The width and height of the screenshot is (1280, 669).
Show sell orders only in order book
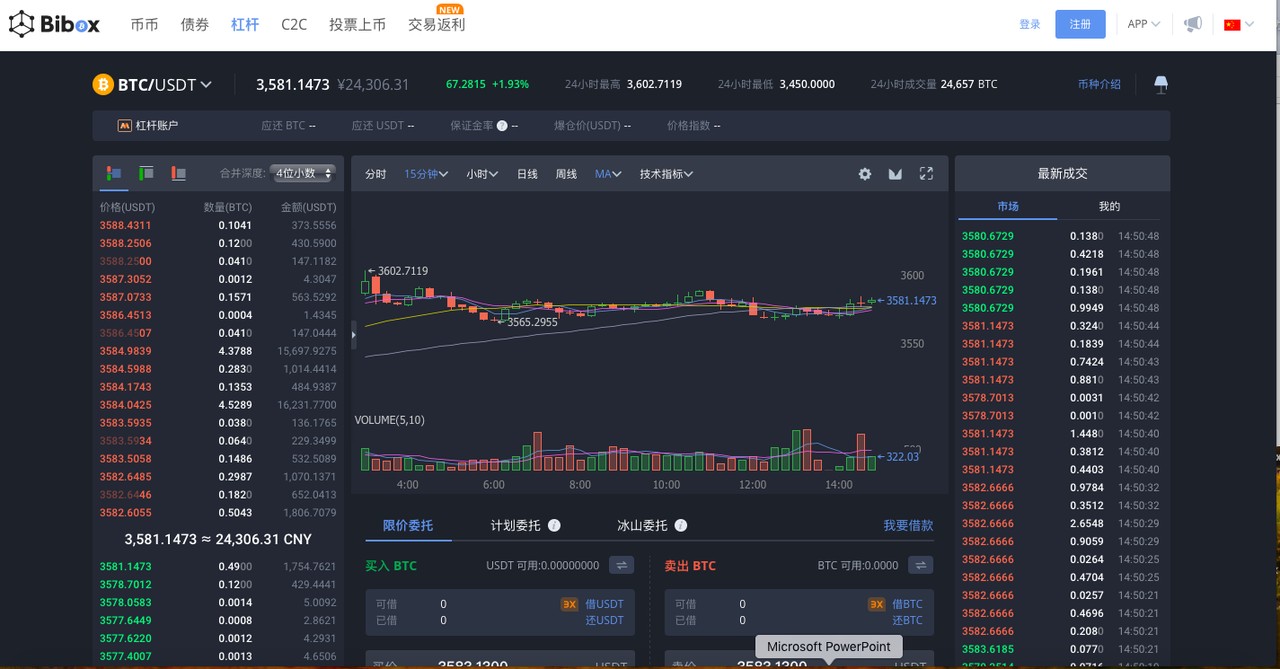coord(179,174)
